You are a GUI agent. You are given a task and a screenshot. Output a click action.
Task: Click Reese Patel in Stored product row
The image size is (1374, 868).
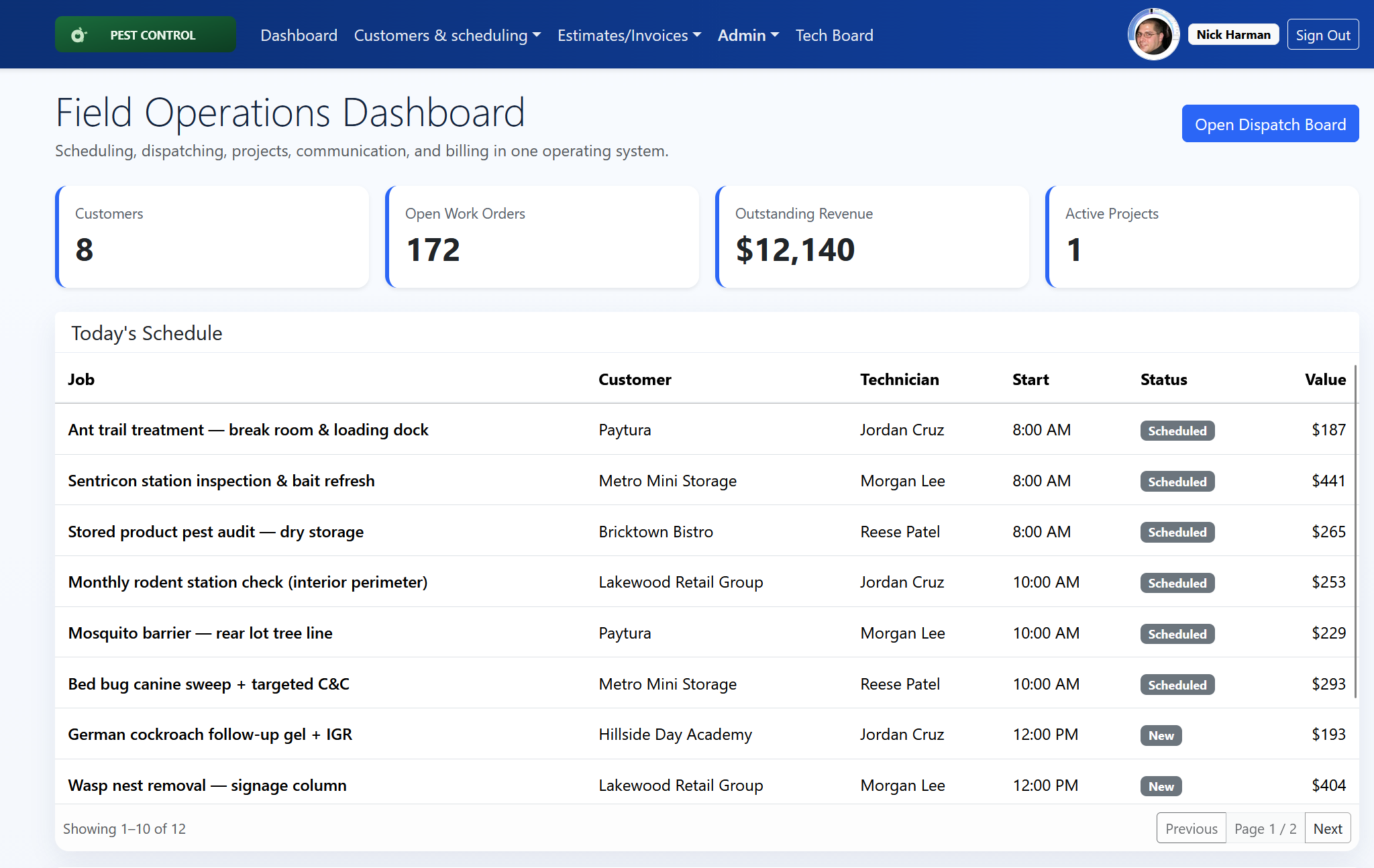(x=900, y=531)
